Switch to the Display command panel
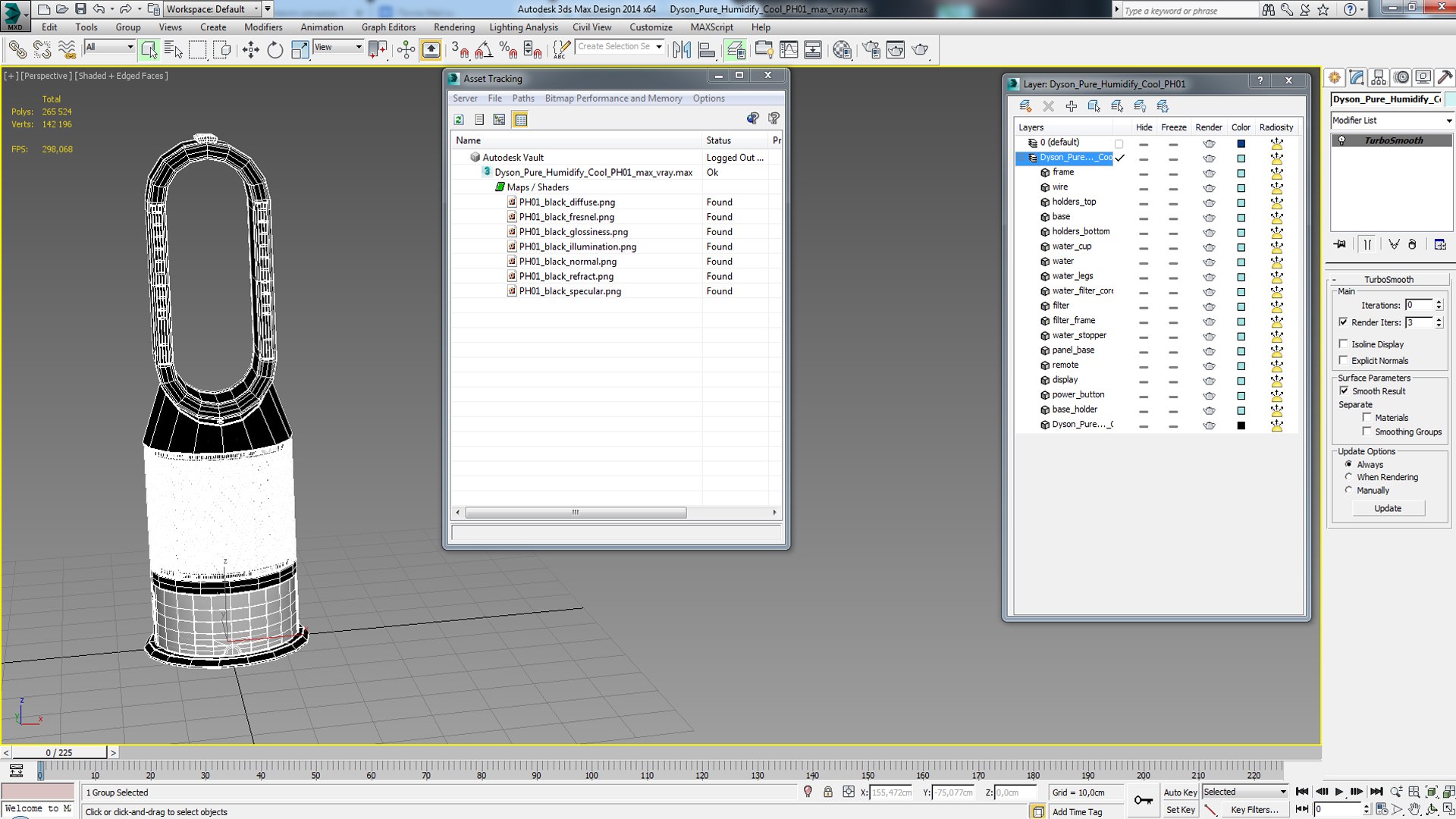This screenshot has height=819, width=1456. point(1423,77)
